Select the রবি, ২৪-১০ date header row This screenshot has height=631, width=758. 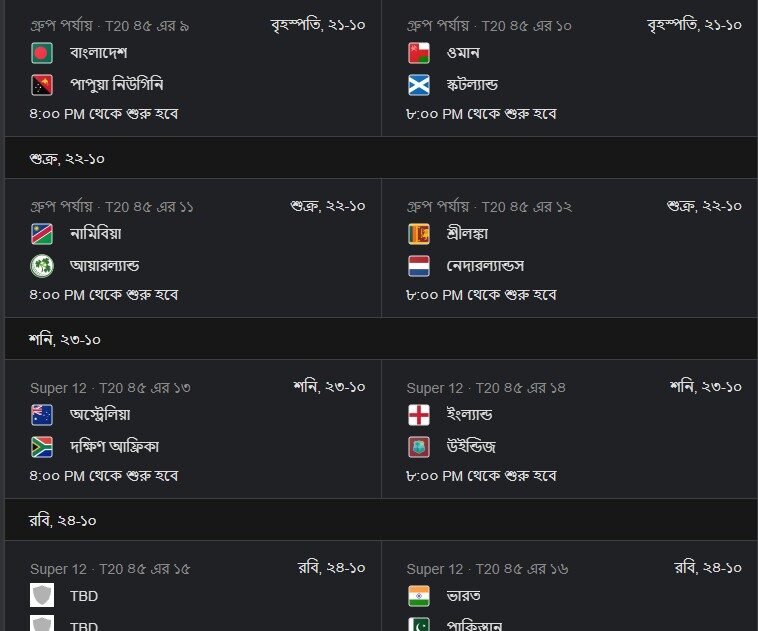pos(381,520)
